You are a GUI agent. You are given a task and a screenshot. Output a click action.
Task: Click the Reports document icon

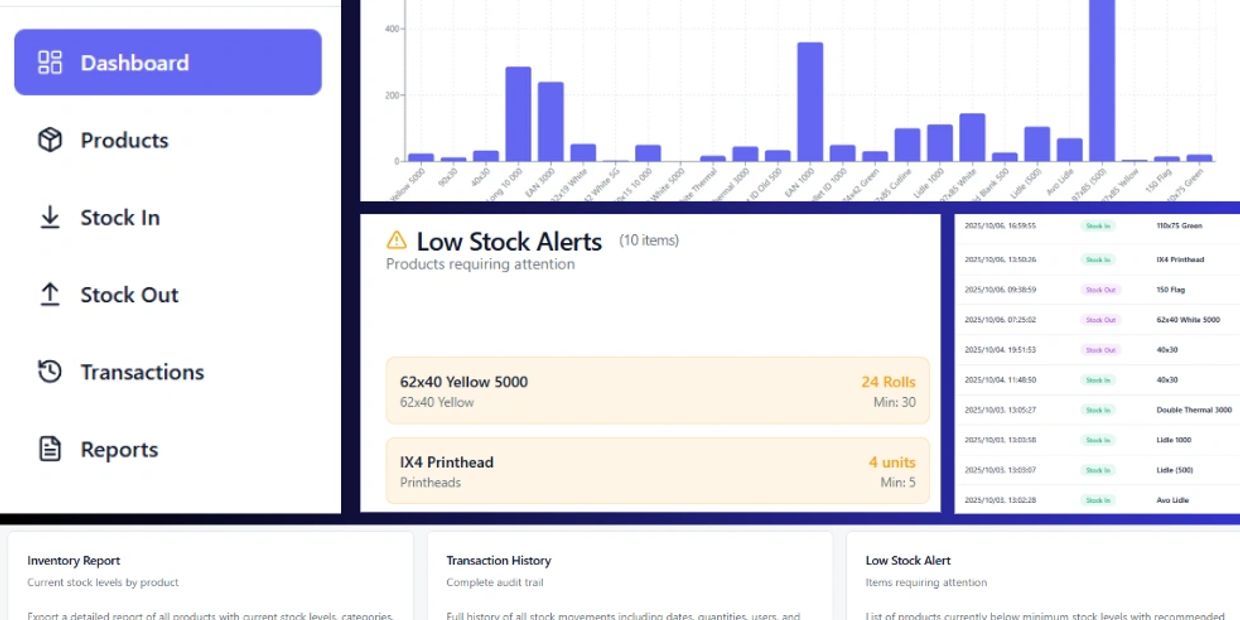click(x=50, y=449)
